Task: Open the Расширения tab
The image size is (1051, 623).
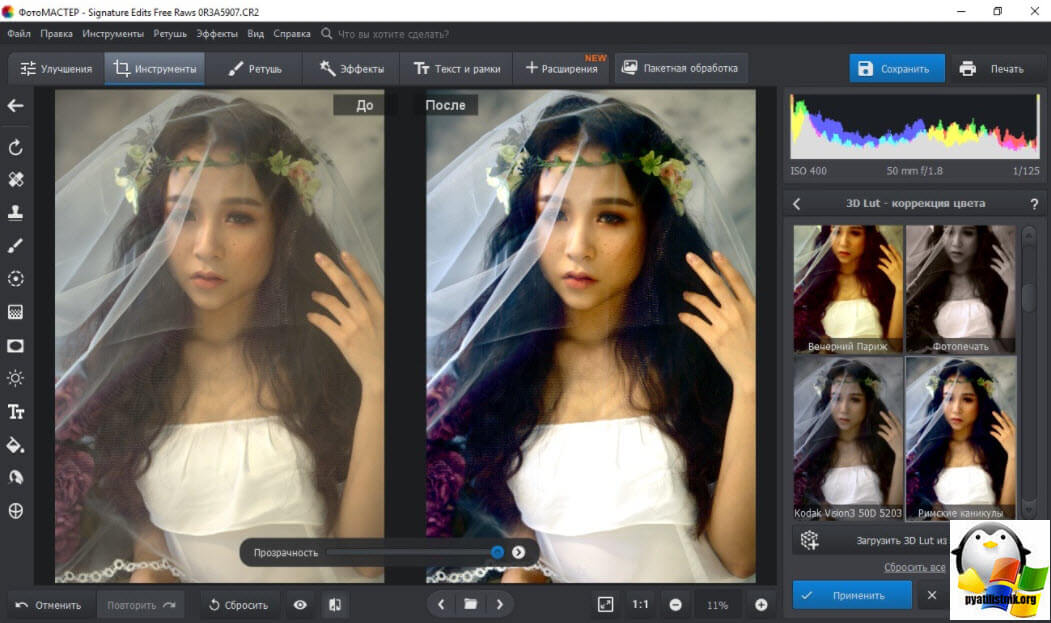Action: coord(562,68)
